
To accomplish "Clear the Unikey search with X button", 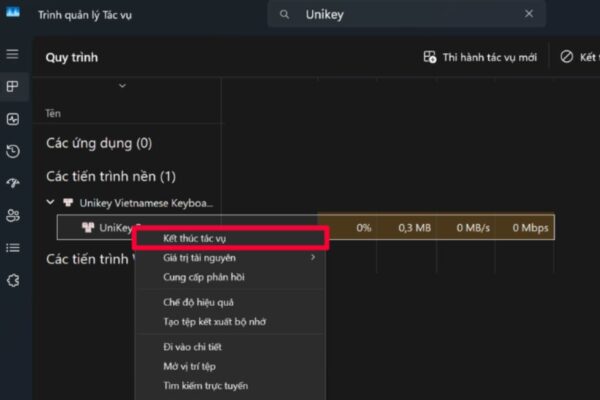I will 528,14.
